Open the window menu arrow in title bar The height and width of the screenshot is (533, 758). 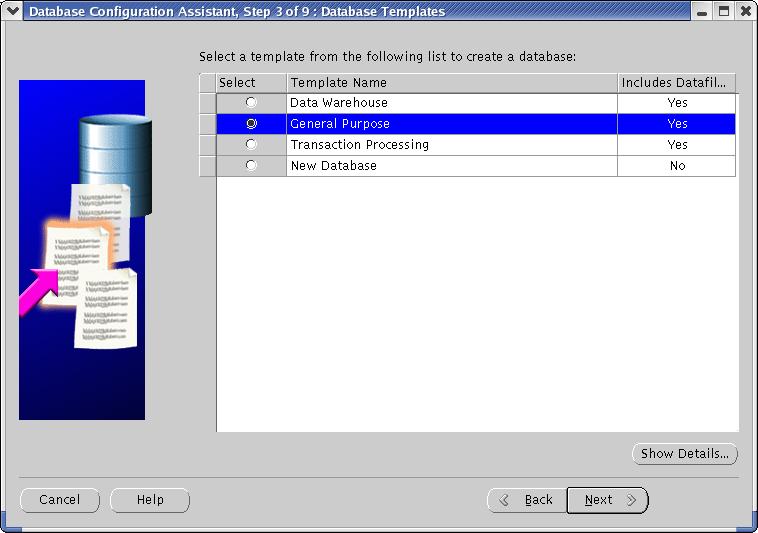(12, 11)
